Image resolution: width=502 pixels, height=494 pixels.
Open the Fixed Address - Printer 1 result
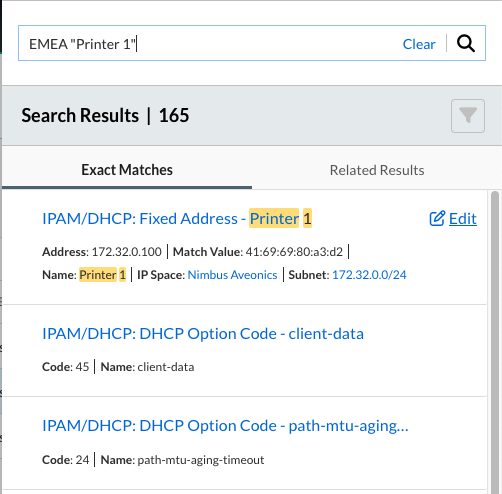[x=177, y=219]
